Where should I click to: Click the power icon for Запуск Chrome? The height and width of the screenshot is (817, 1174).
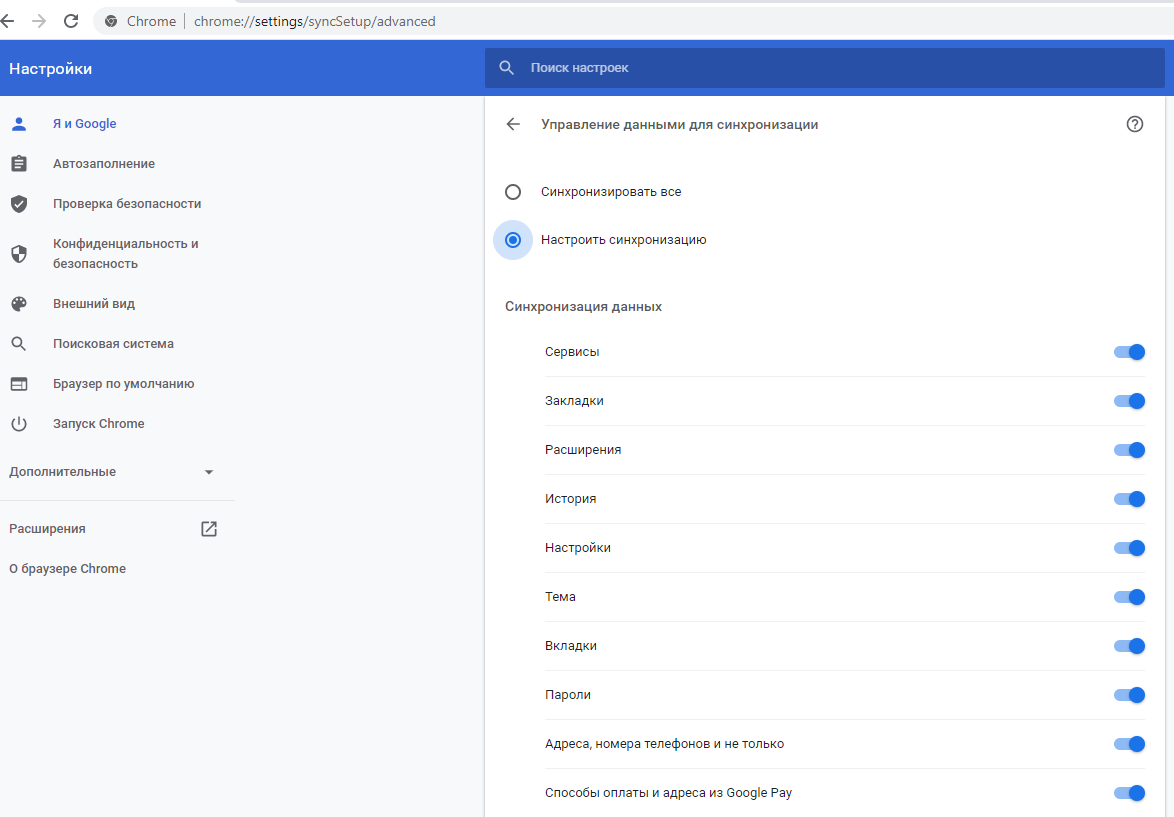click(x=18, y=424)
